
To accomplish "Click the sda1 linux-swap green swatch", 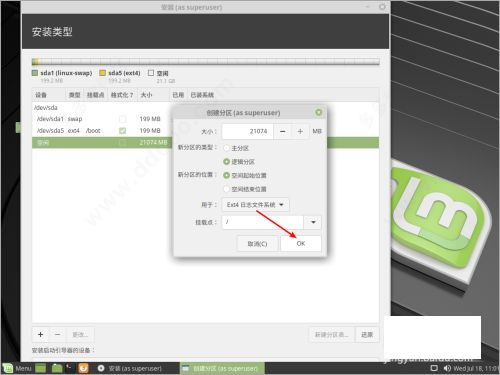I will pos(35,73).
